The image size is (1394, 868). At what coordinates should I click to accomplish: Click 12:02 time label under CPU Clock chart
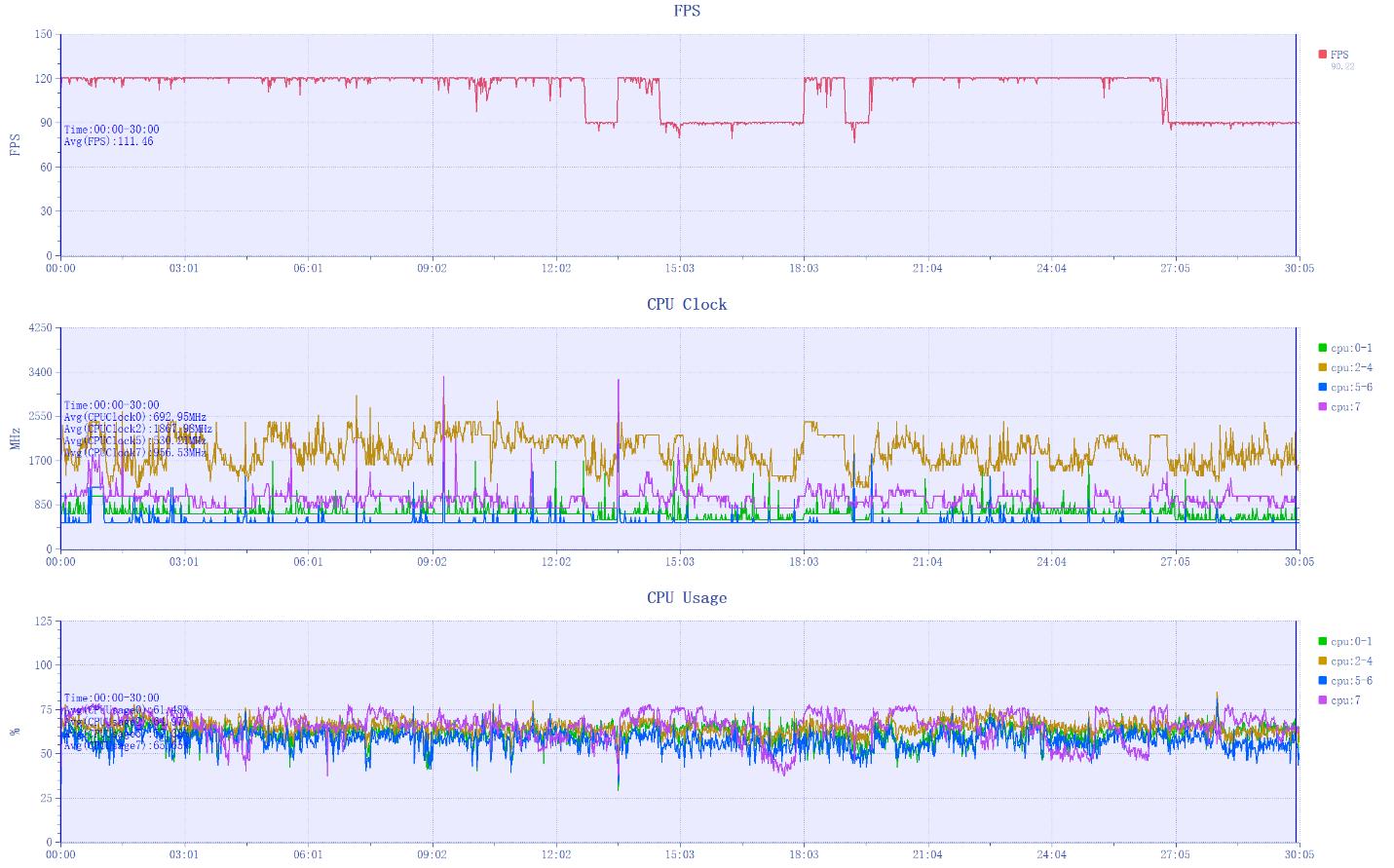556,561
